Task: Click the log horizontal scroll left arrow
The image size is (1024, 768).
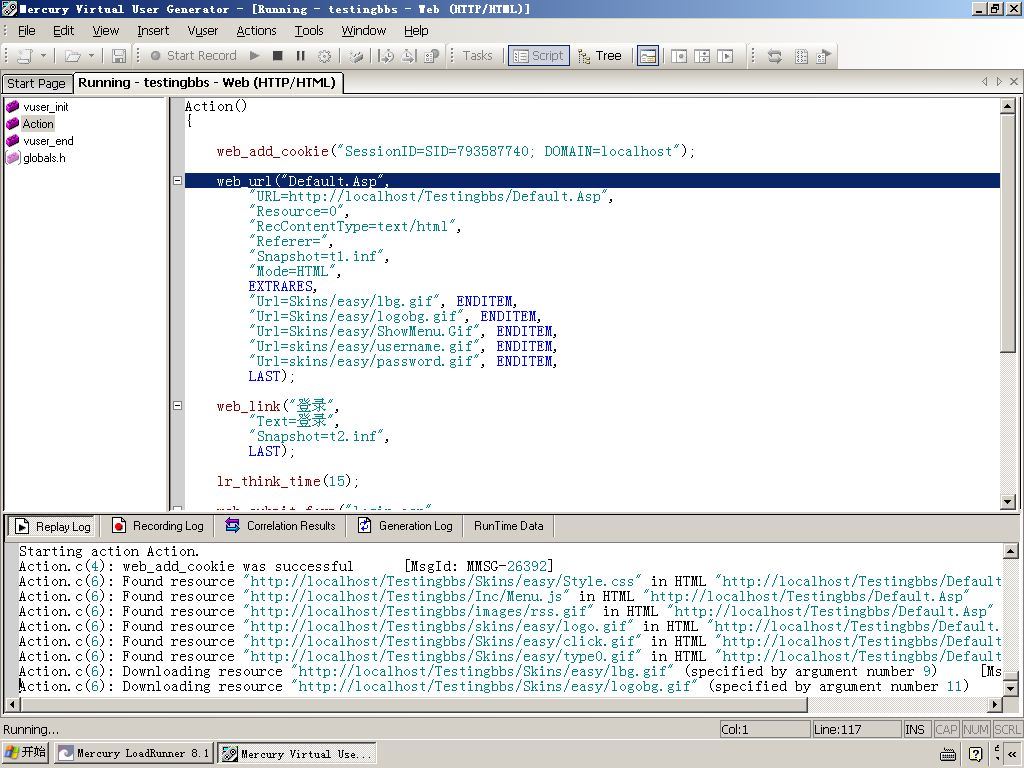Action: [x=12, y=705]
